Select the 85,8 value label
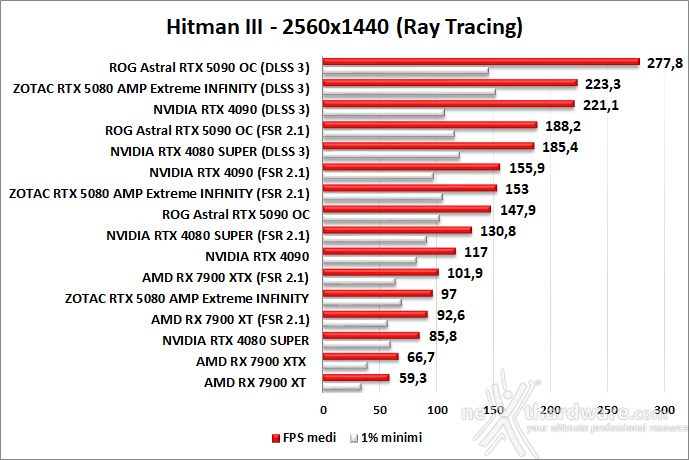The image size is (689, 460). (443, 336)
